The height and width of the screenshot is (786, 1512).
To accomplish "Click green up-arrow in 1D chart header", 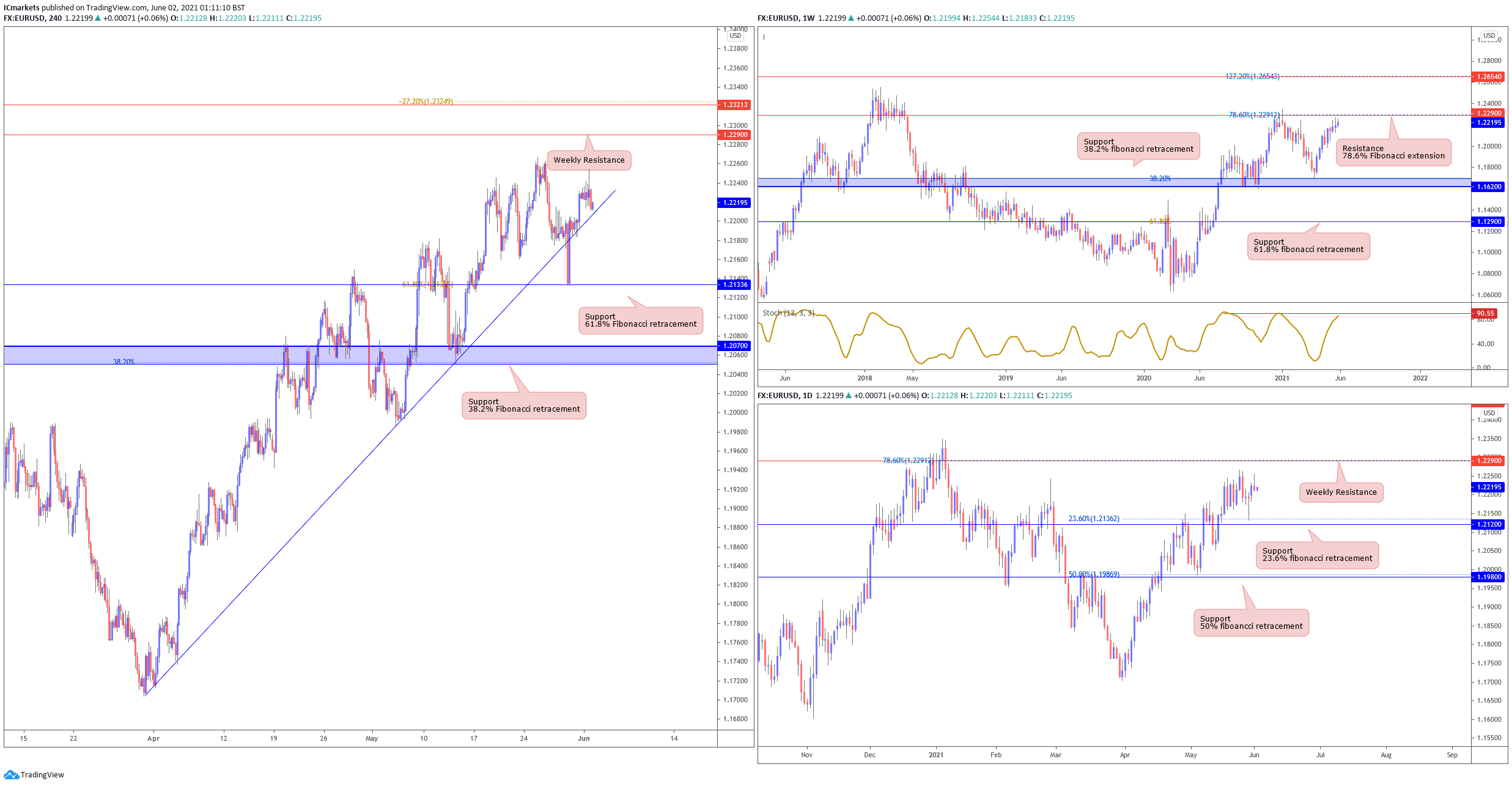I will coord(849,396).
